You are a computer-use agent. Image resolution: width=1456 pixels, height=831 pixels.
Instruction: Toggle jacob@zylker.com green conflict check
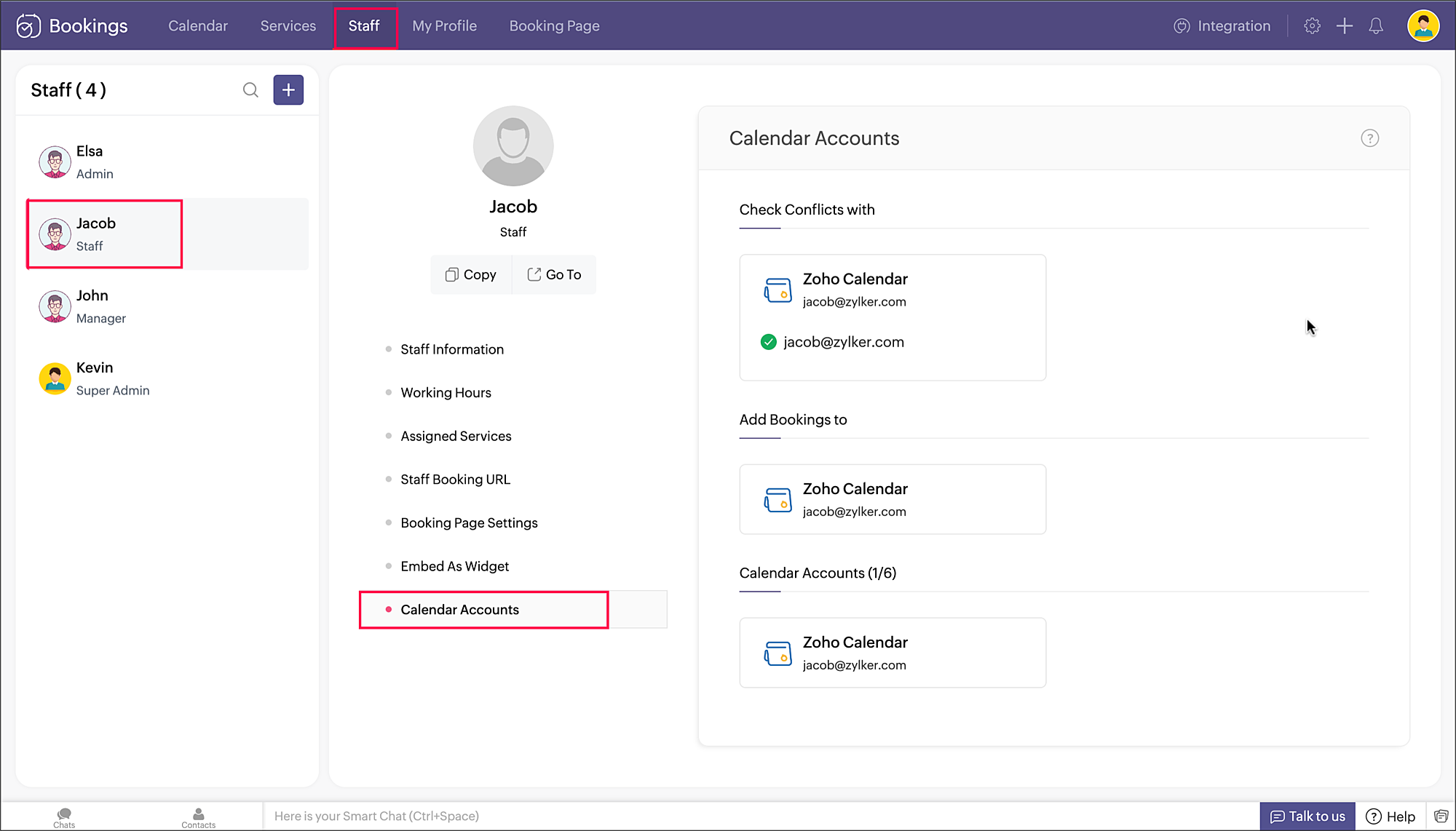(768, 342)
